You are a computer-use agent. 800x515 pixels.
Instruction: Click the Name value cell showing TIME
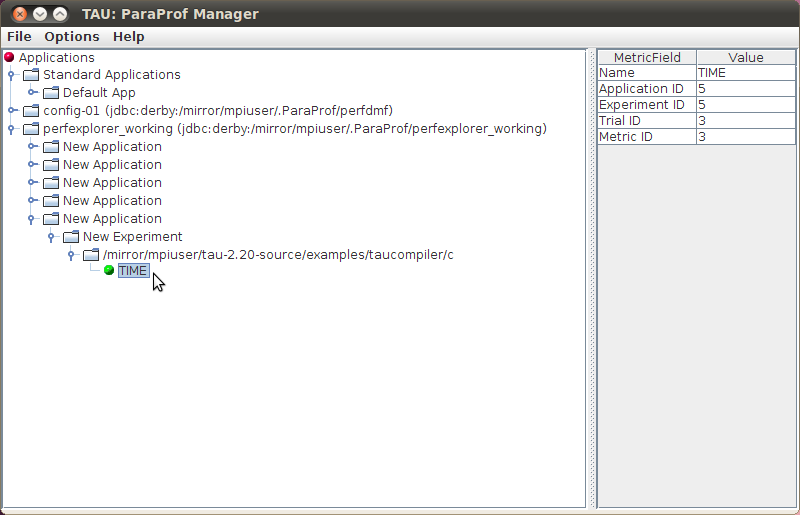[746, 73]
